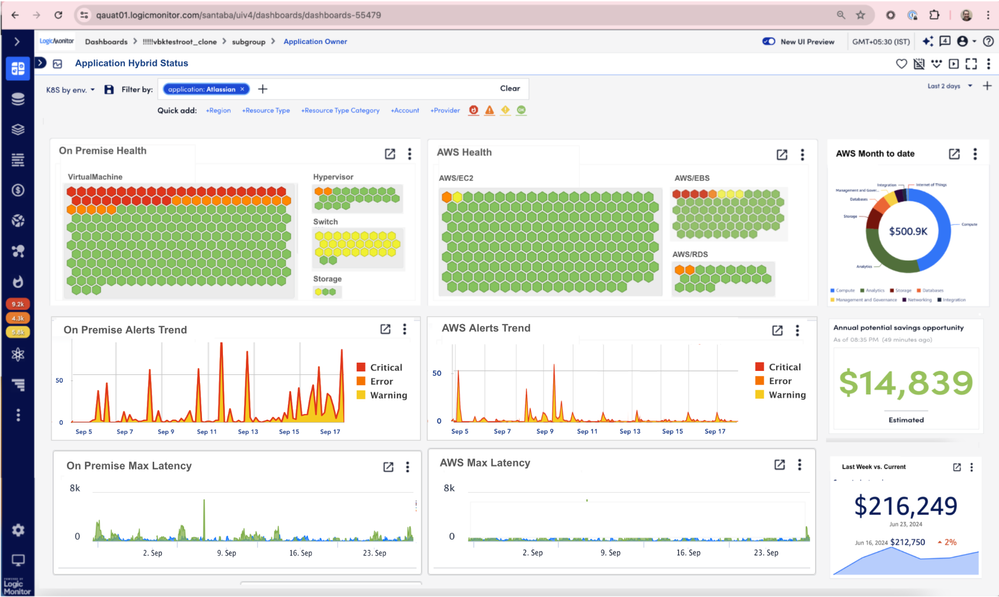Viewport: 999px width, 597px height.
Task: Open the Settings gear in left sidebar
Action: [x=17, y=530]
